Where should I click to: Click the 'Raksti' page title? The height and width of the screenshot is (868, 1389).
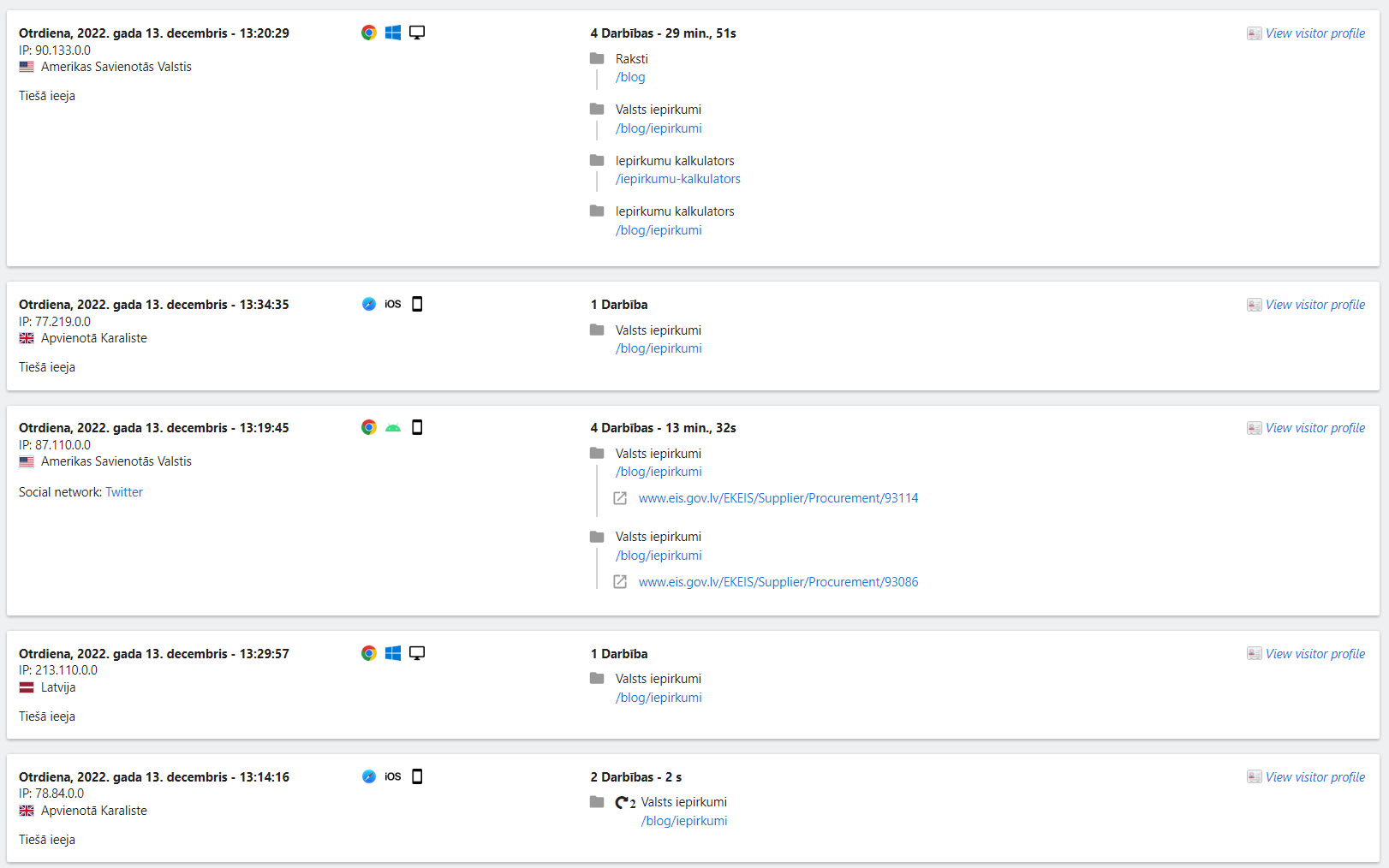(x=632, y=59)
